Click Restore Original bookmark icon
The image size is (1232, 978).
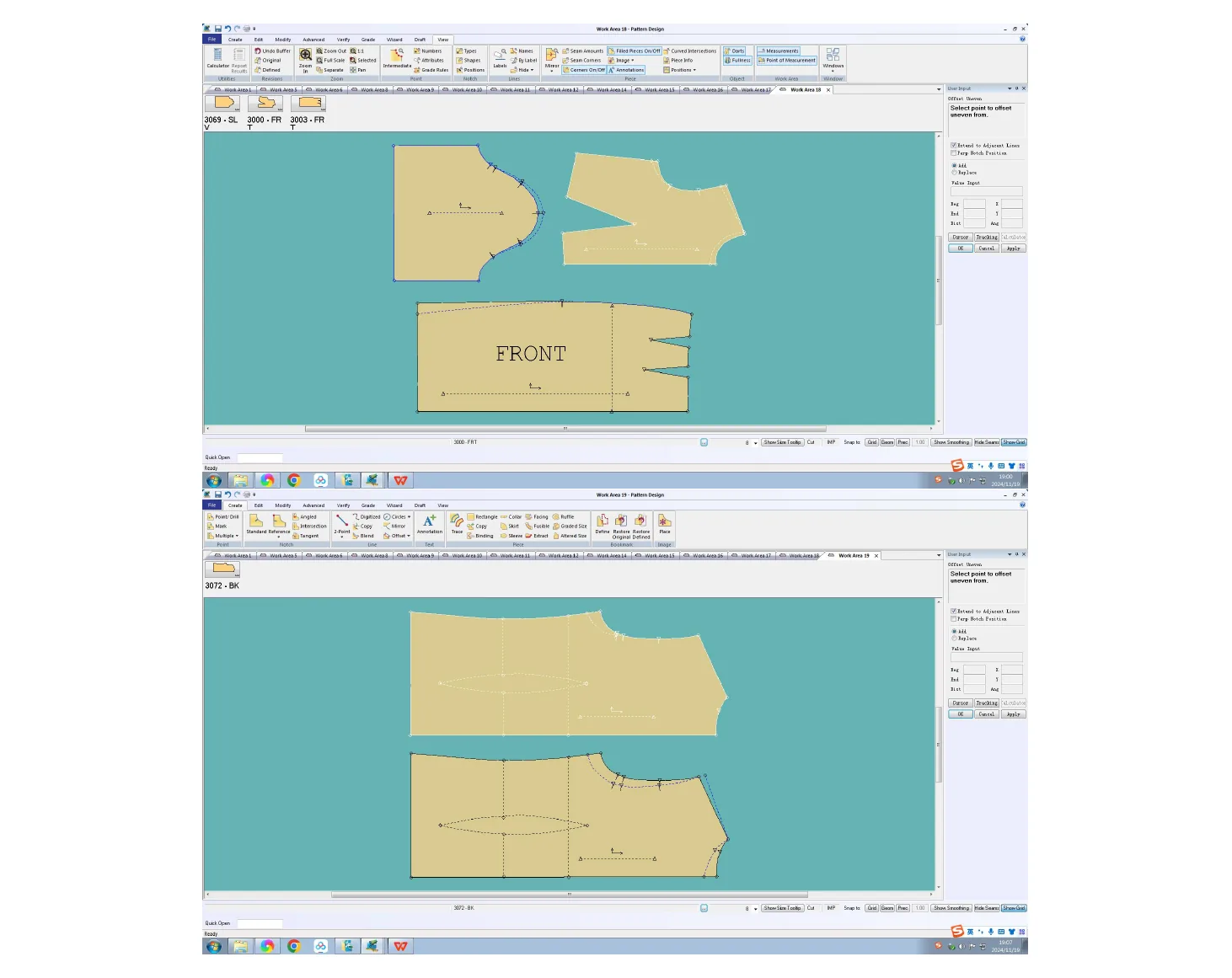click(621, 526)
